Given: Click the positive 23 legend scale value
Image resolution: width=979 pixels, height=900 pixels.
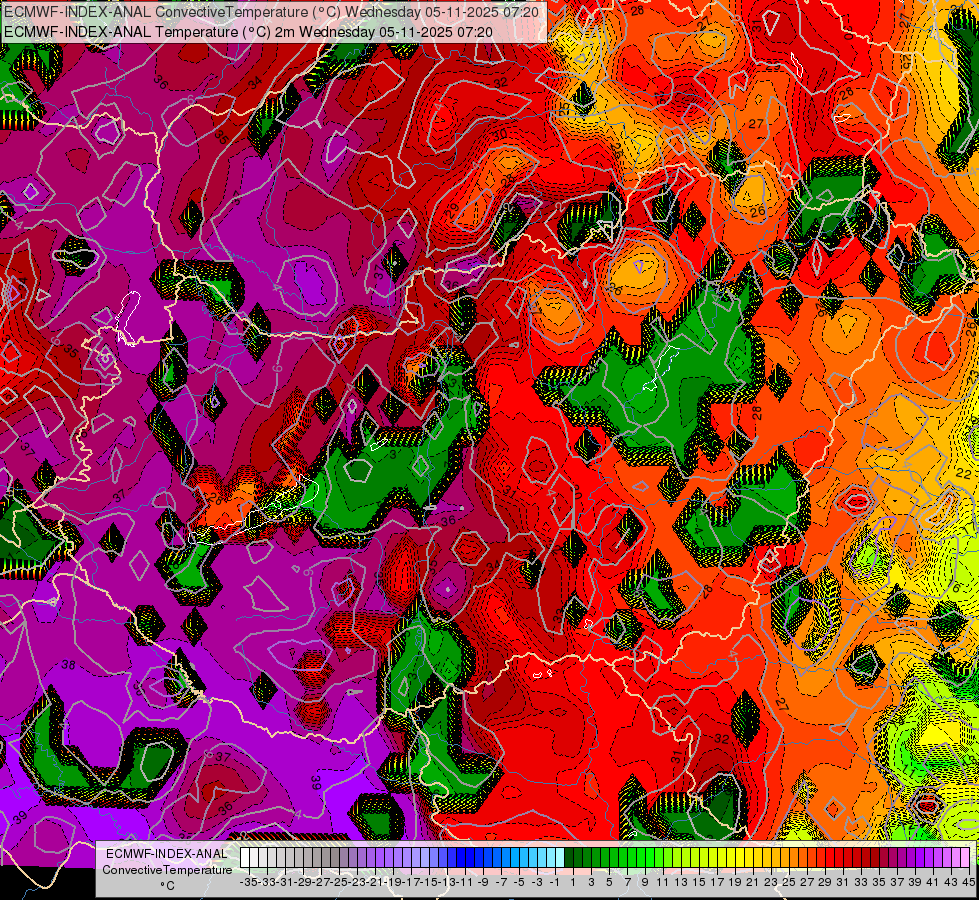Looking at the screenshot, I should [x=771, y=882].
